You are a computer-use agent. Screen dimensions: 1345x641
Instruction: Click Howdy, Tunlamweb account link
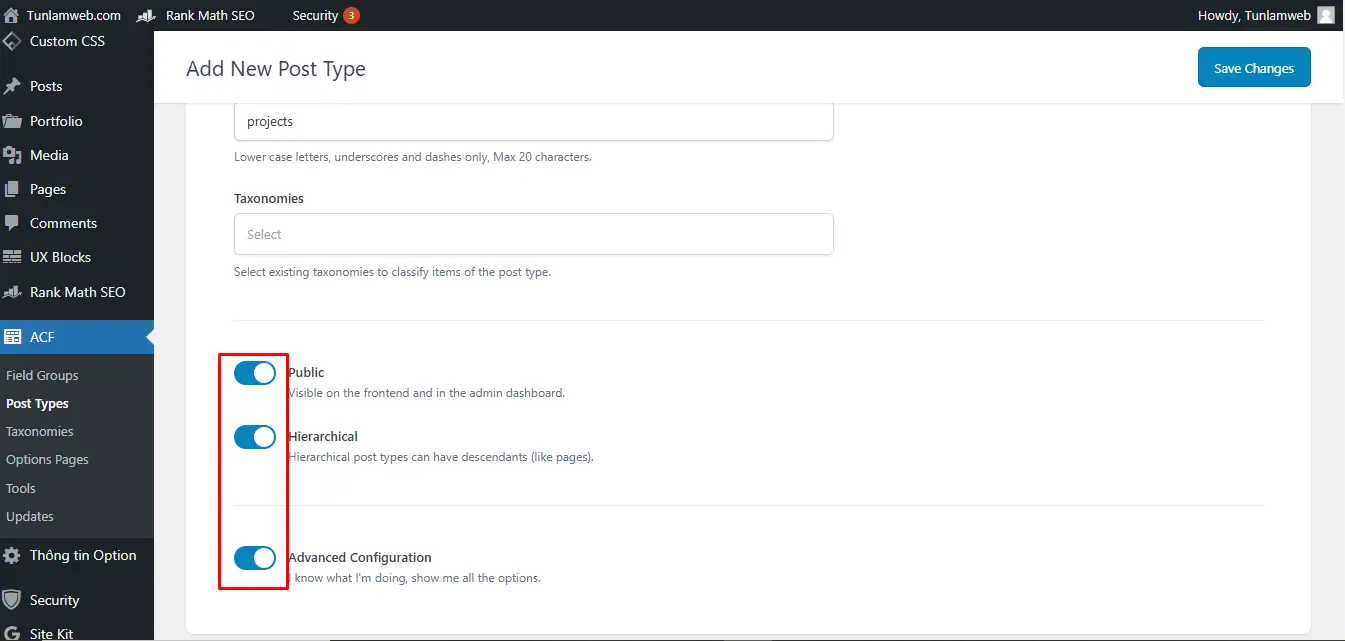(1254, 15)
